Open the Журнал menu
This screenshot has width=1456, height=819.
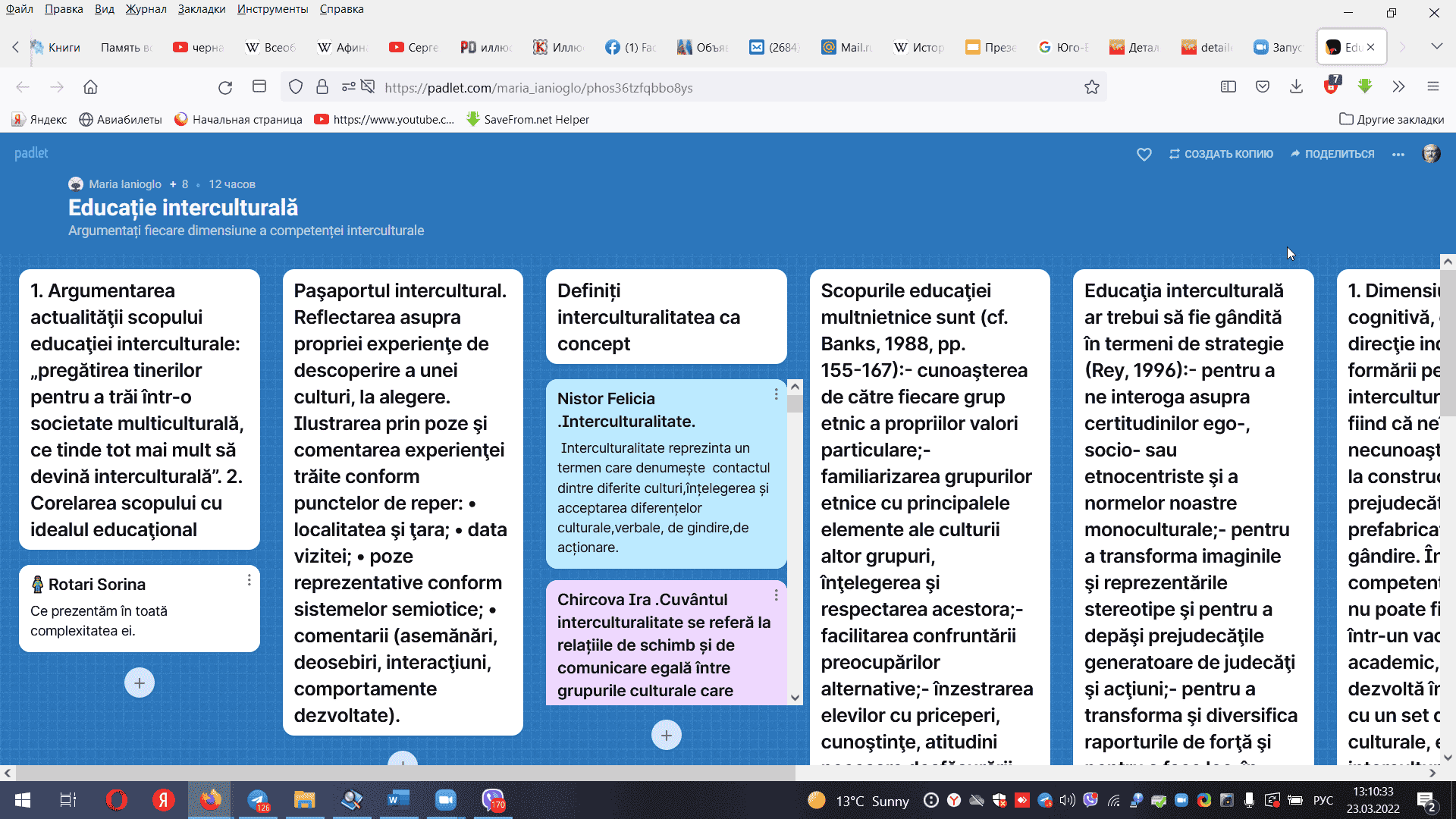[146, 9]
